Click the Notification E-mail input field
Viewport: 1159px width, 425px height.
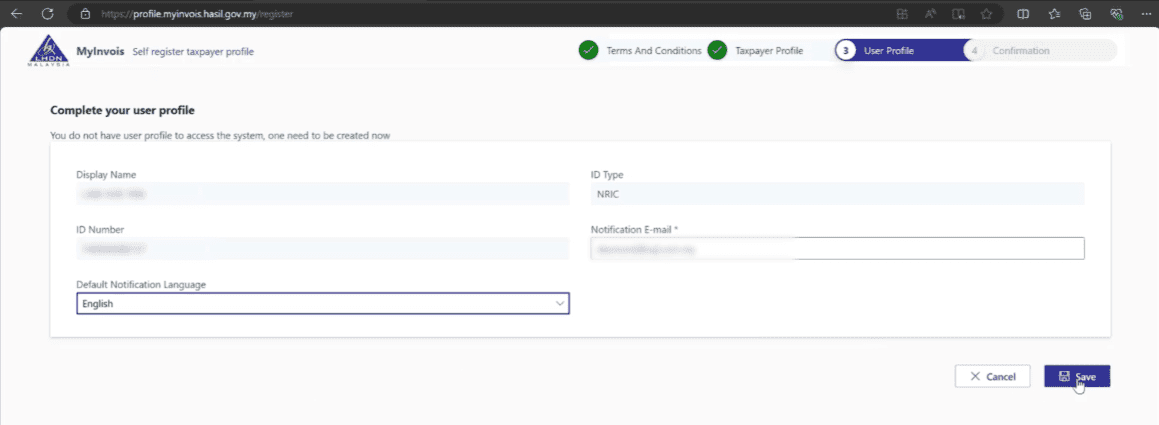(x=837, y=248)
